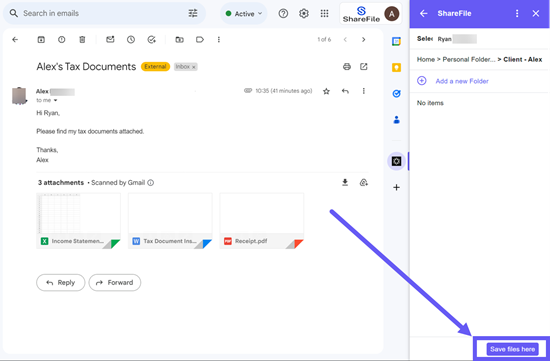Click Save files here button
550x361 pixels.
point(512,349)
